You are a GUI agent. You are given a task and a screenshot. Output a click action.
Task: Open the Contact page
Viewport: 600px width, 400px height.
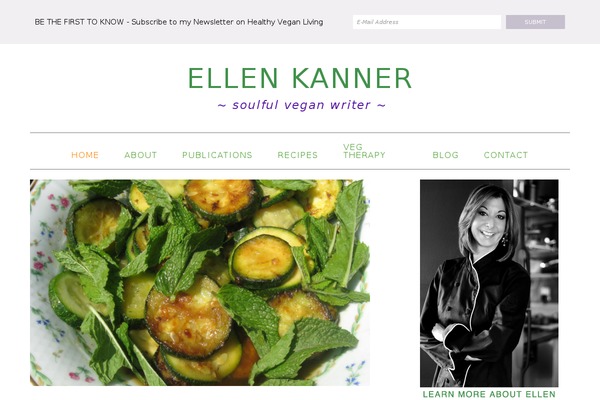(x=506, y=155)
